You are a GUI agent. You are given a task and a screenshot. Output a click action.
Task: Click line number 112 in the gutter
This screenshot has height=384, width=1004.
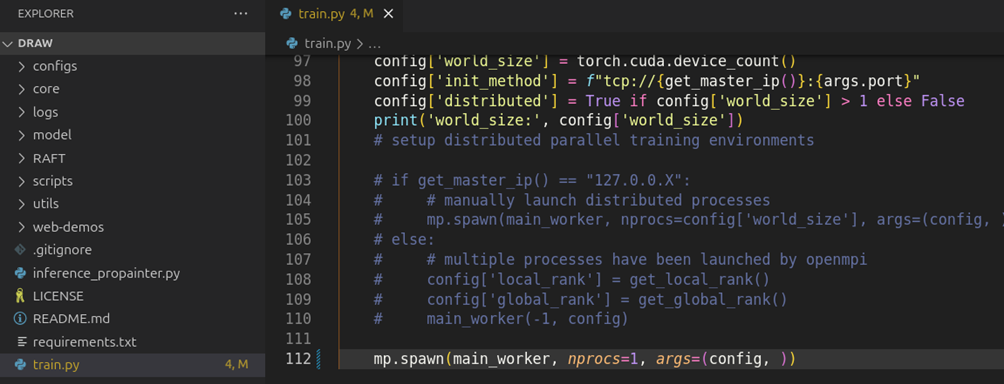click(x=298, y=358)
